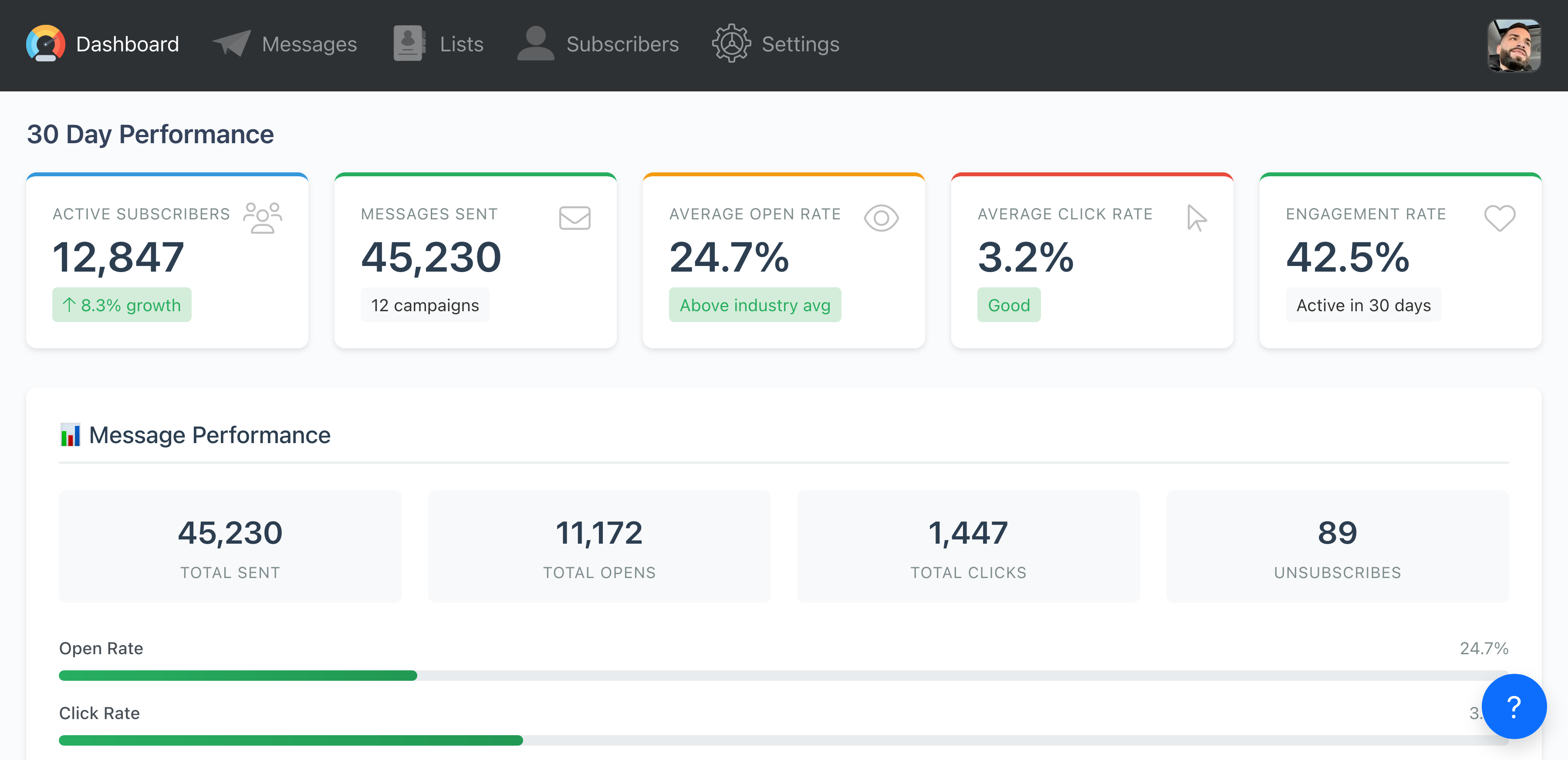Open the Subscribers menu item

623,43
